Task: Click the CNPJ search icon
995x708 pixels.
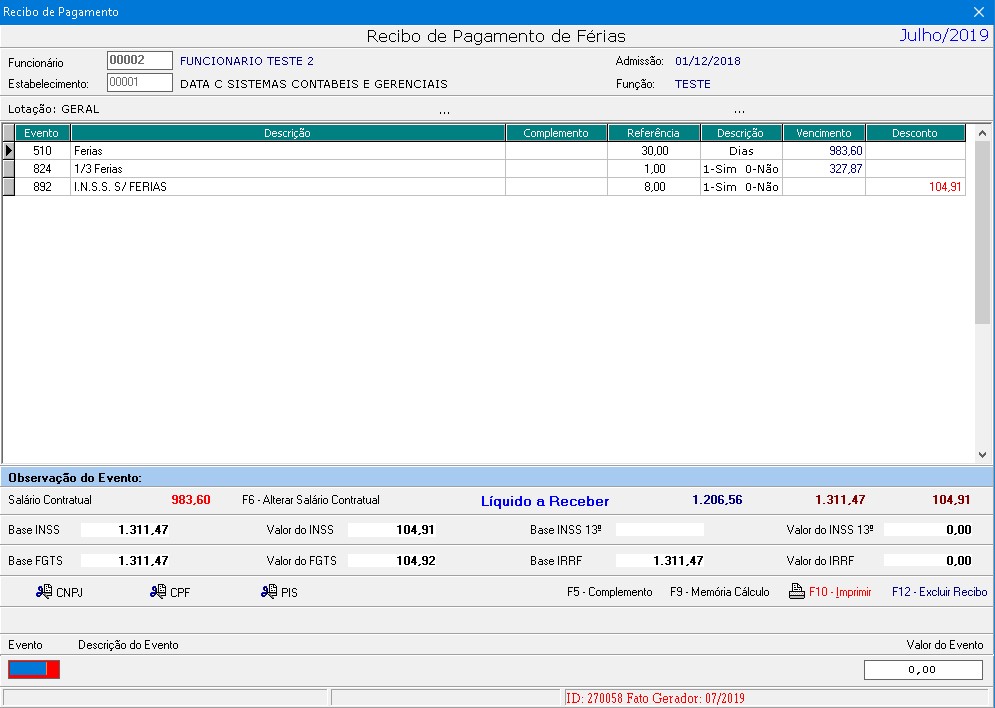Action: coord(44,592)
